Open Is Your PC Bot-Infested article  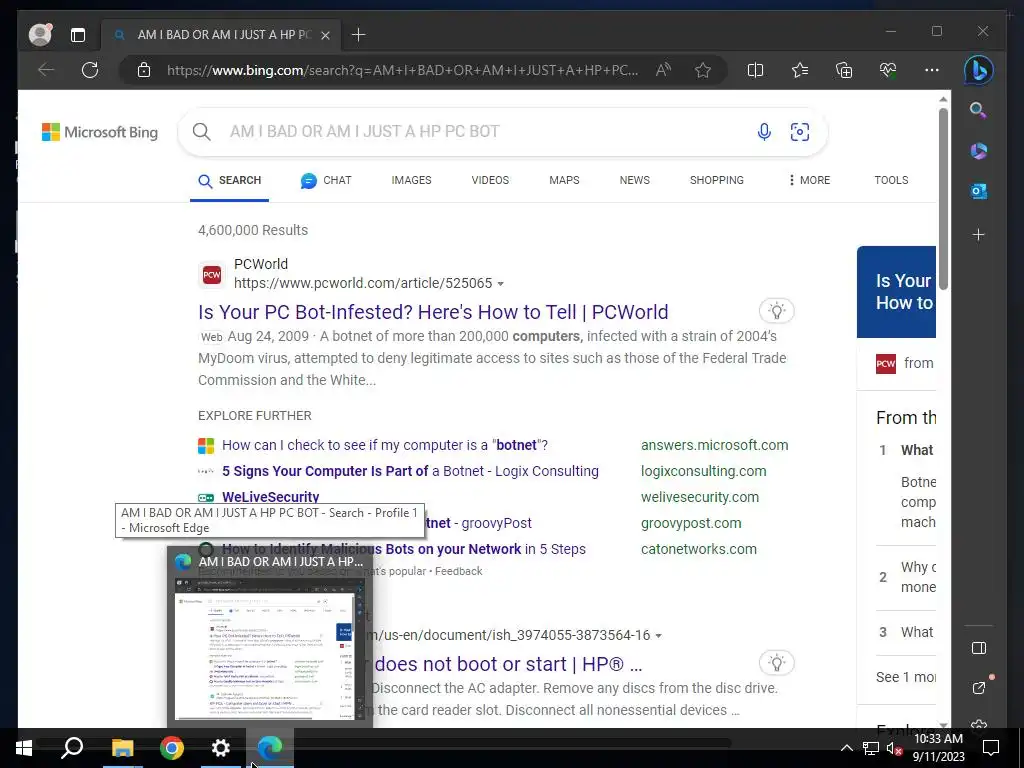[433, 312]
